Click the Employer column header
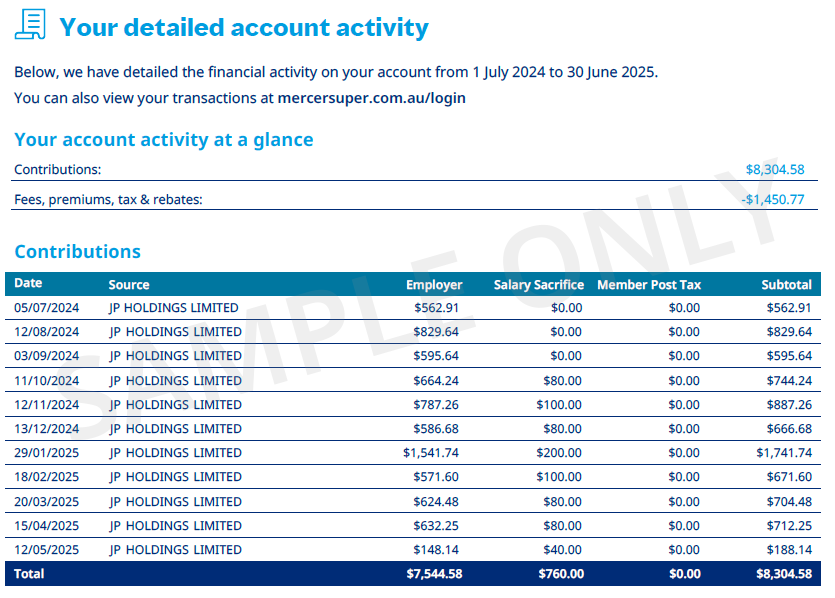Image resolution: width=835 pixels, height=598 pixels. coord(434,285)
